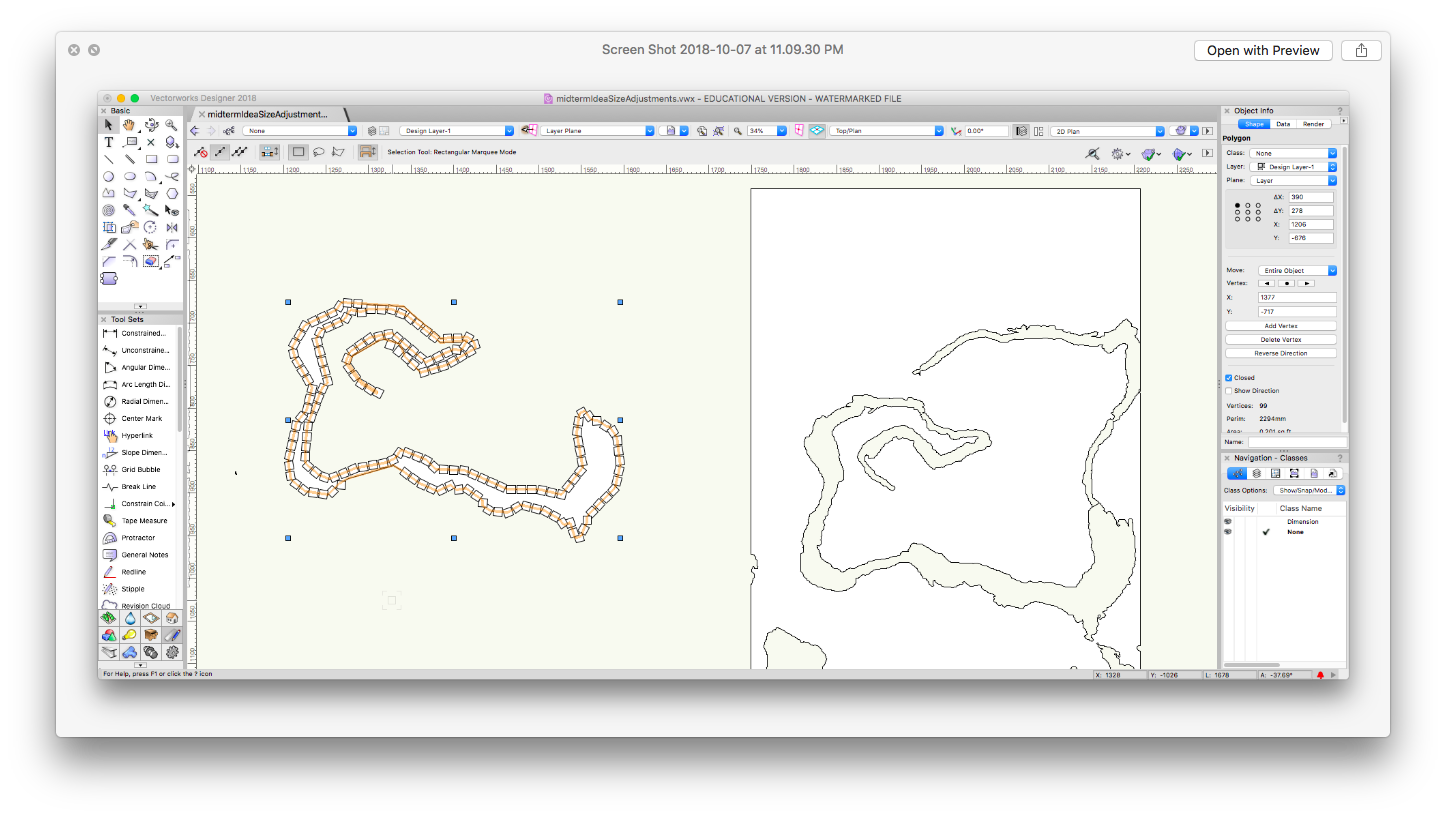Switch to the Render tab
This screenshot has width=1446, height=817.
coord(1313,124)
